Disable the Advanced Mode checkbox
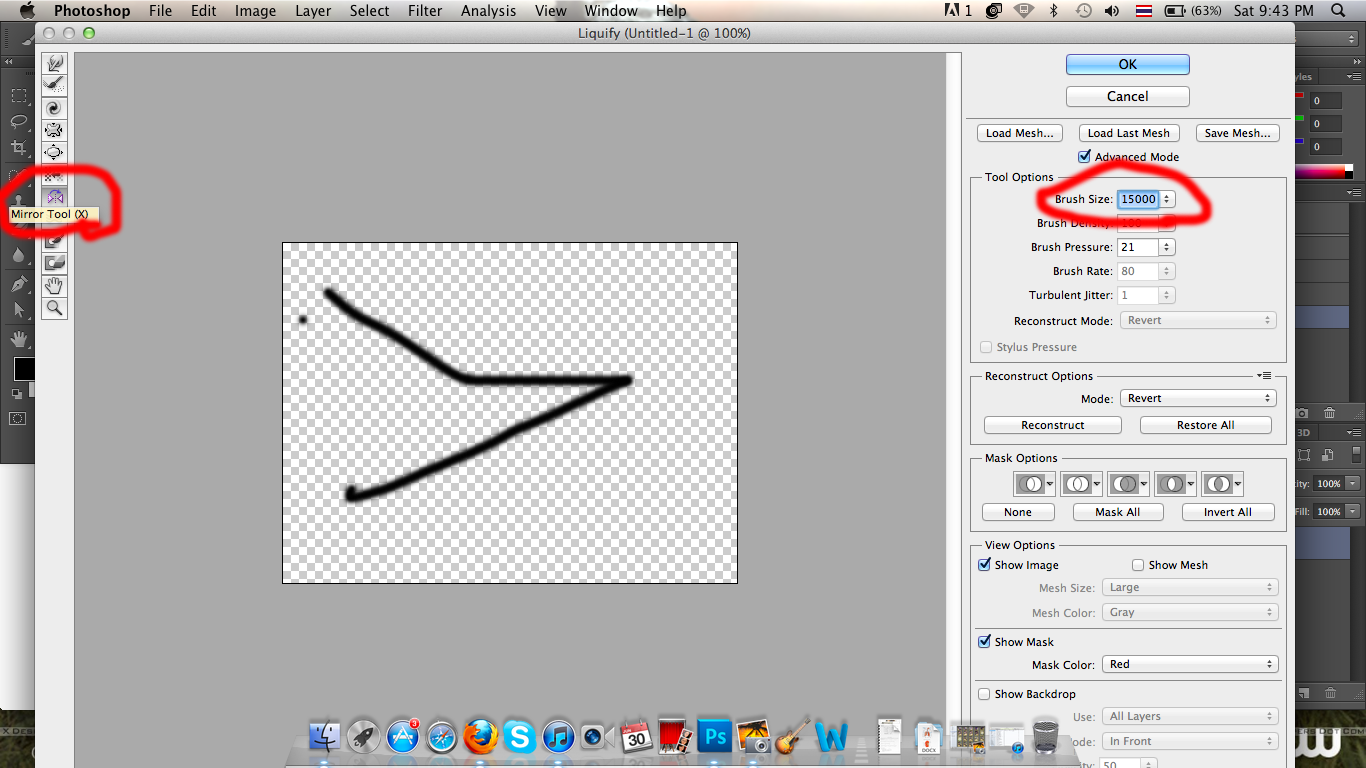The image size is (1366, 768). tap(1084, 157)
